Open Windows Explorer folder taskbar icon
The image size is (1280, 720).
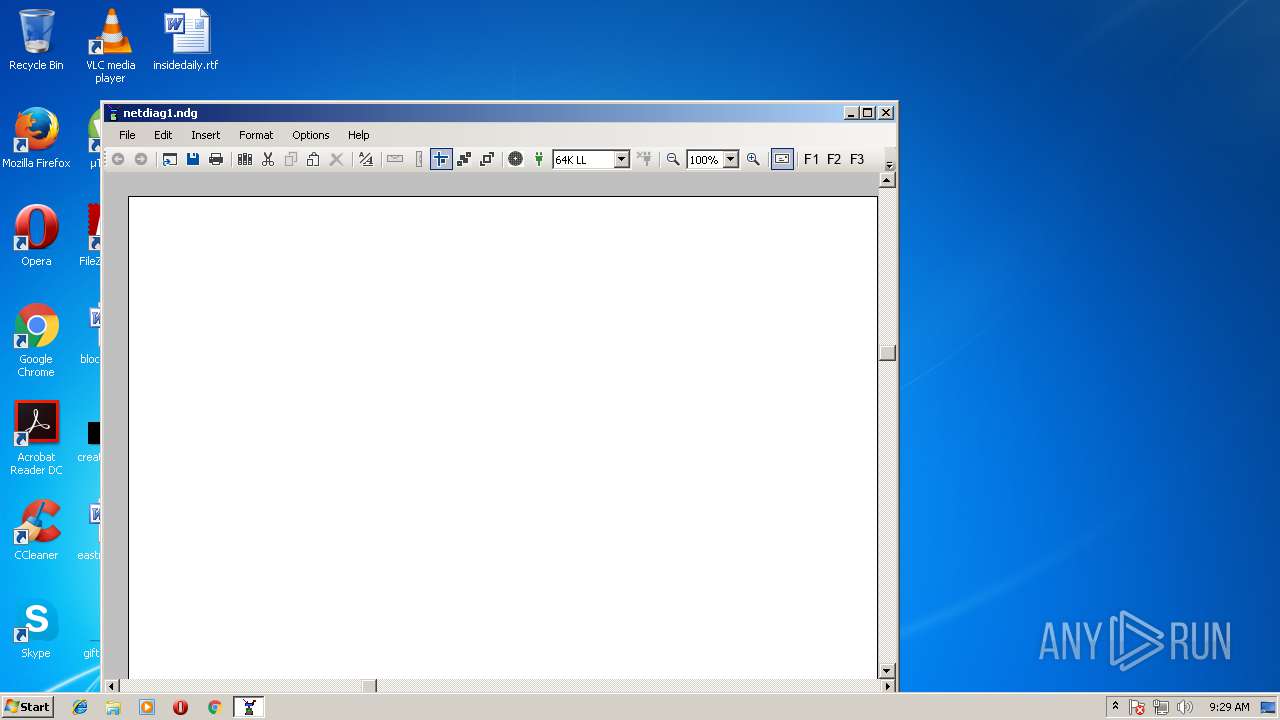tap(113, 707)
